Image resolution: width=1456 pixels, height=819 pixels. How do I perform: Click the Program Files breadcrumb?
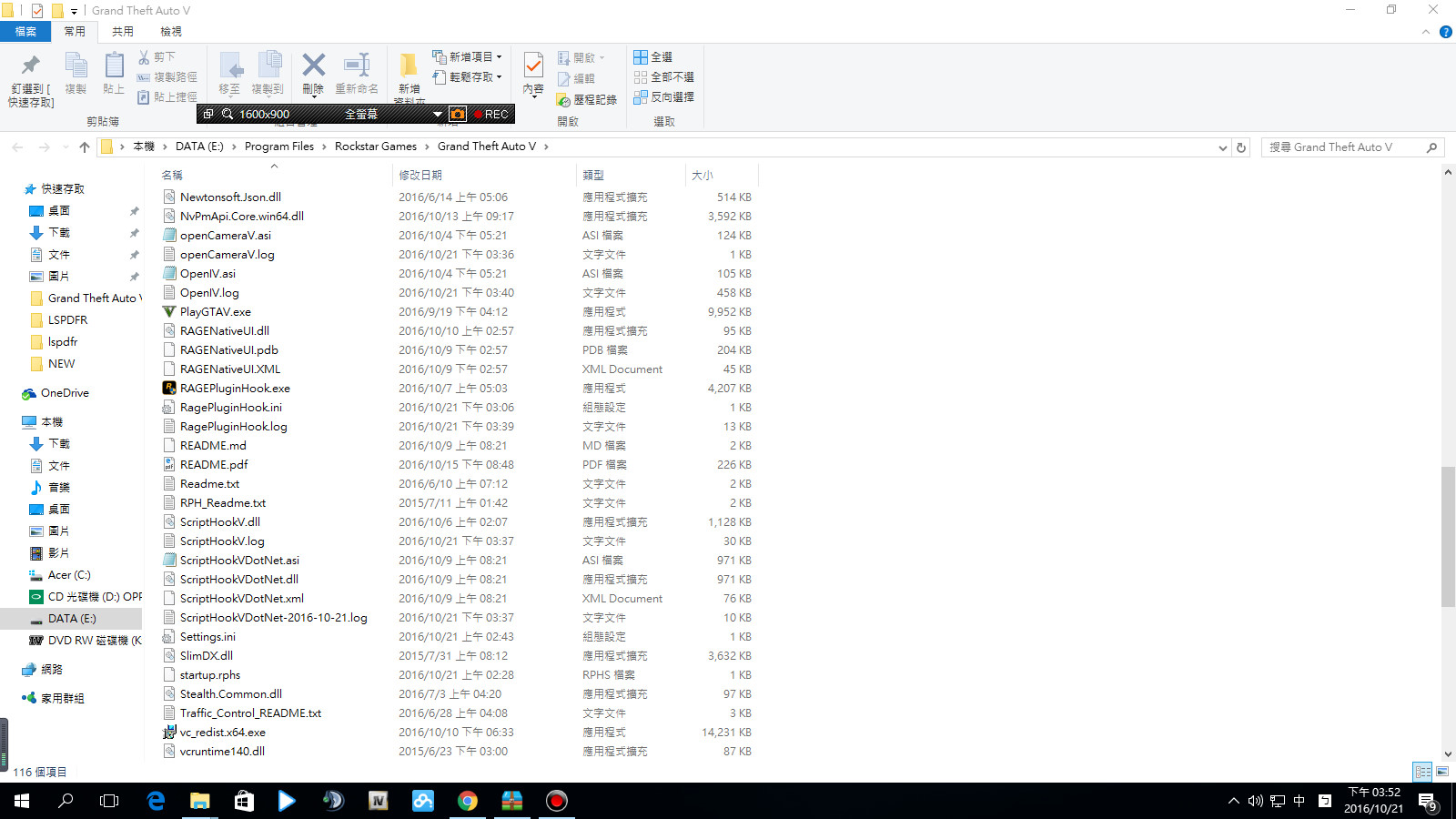pos(279,147)
